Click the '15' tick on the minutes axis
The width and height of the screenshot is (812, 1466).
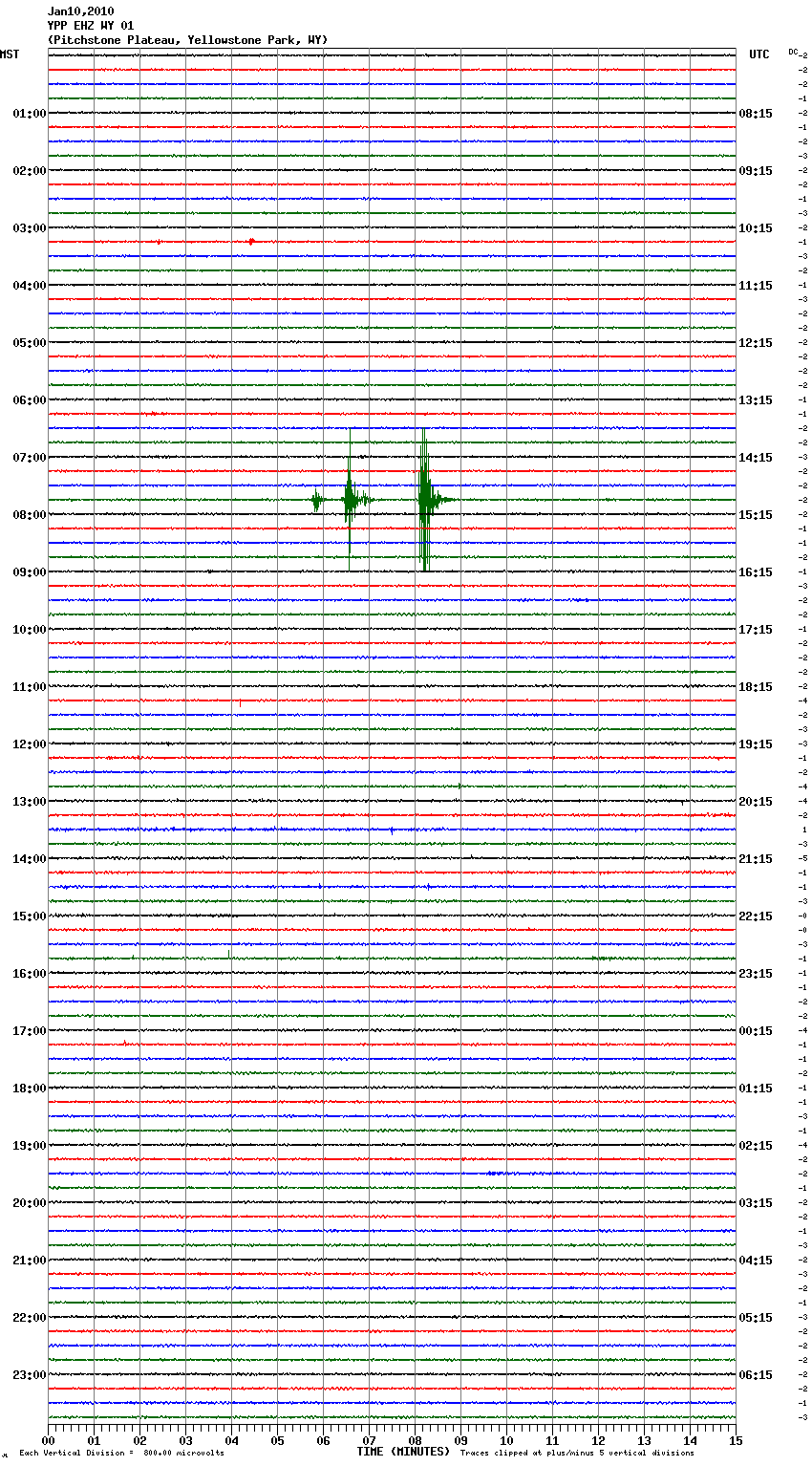pyautogui.click(x=736, y=1440)
